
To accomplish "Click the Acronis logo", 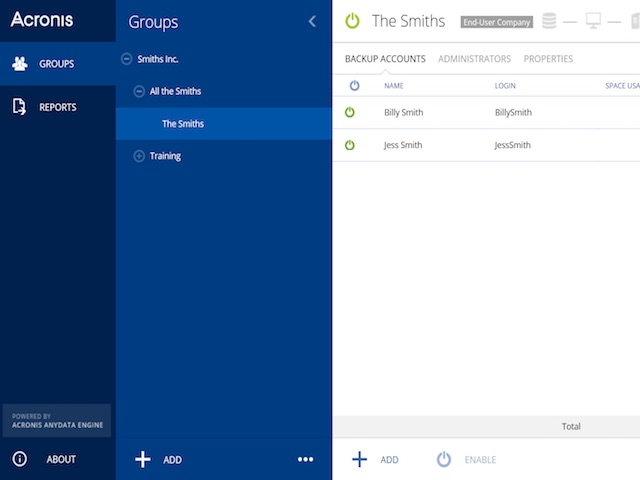I will pyautogui.click(x=42, y=20).
